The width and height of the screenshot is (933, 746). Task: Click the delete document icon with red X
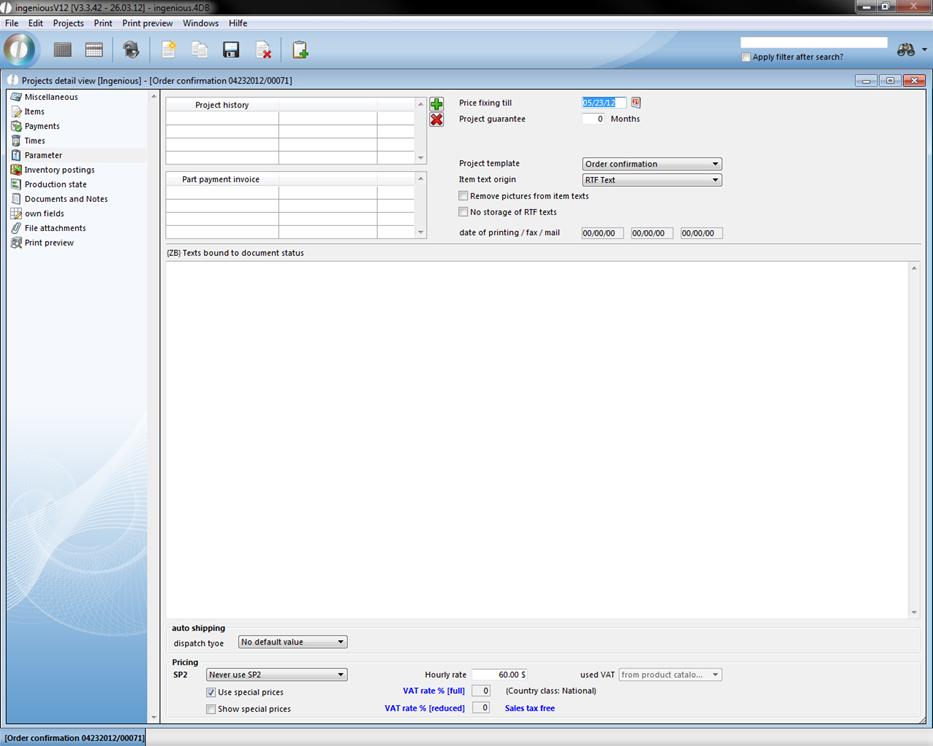tap(263, 50)
